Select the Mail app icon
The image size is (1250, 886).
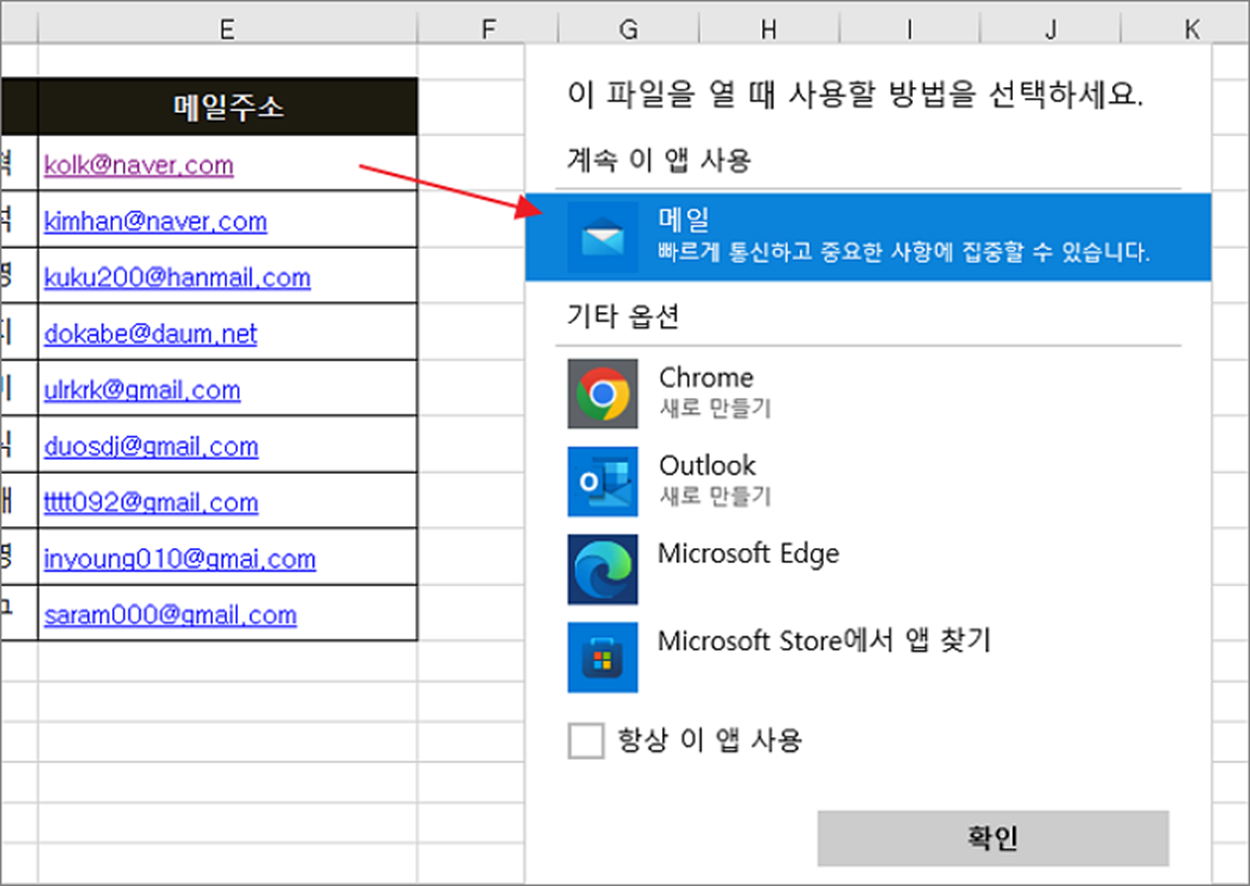[603, 238]
